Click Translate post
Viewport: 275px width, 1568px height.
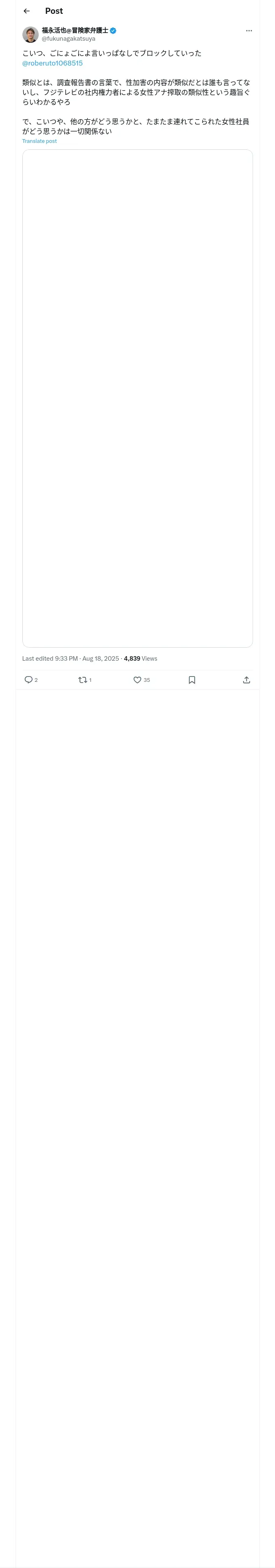(x=40, y=141)
